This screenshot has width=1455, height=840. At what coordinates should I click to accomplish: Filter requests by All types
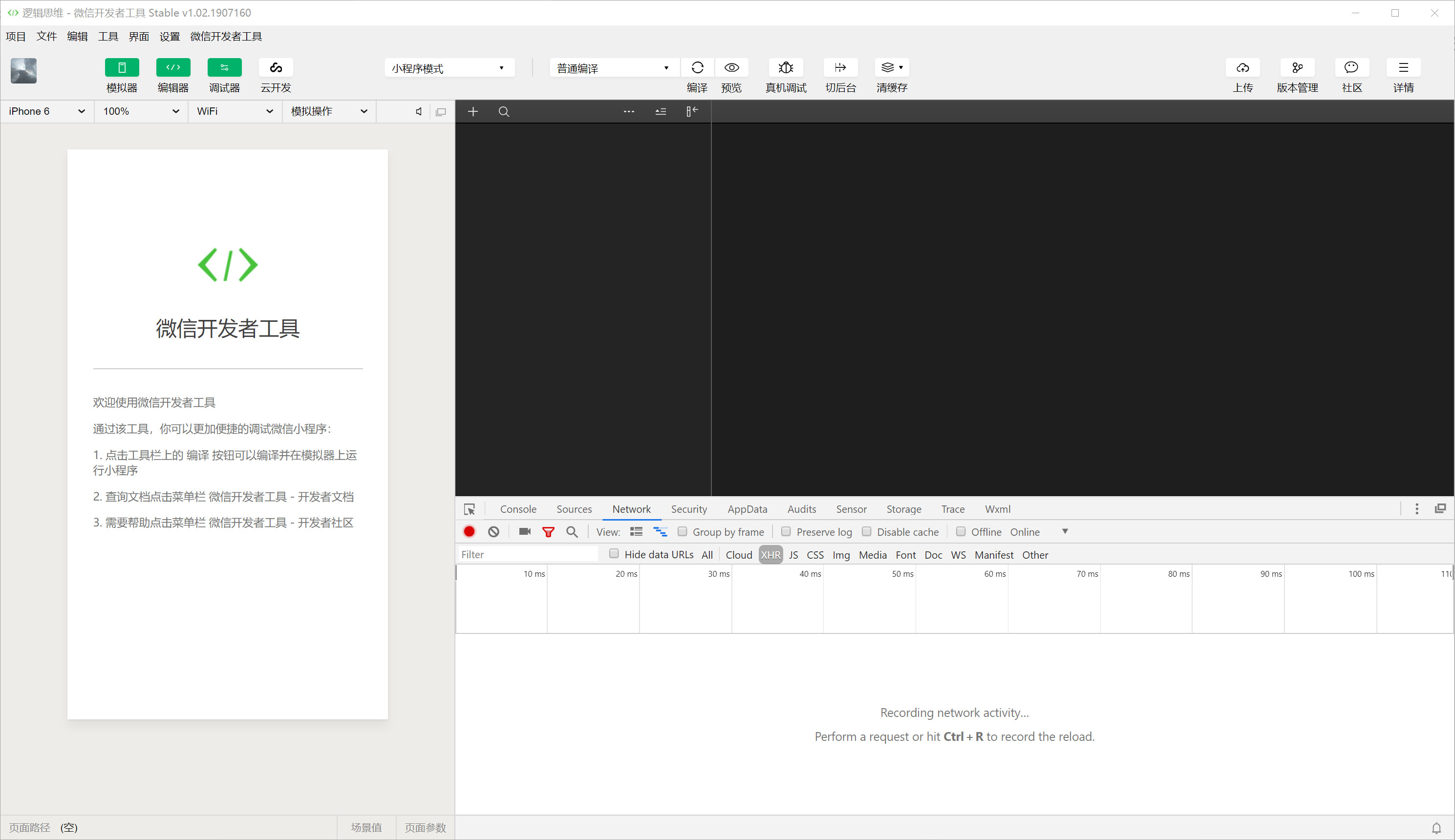(707, 555)
